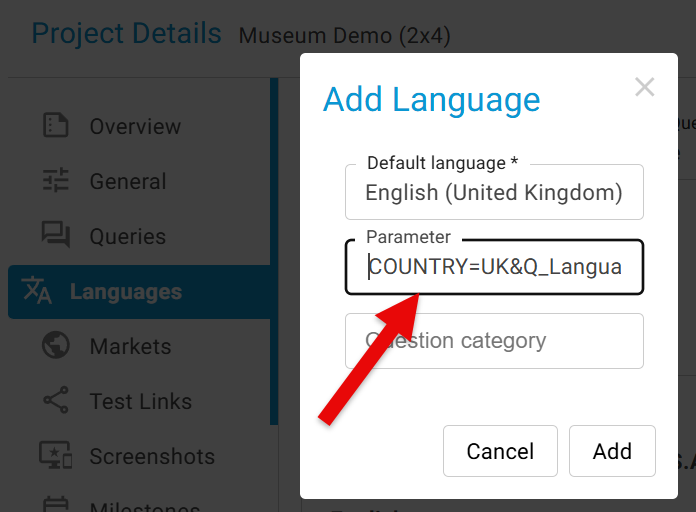
Task: Select the Markets sidebar item
Action: point(131,347)
